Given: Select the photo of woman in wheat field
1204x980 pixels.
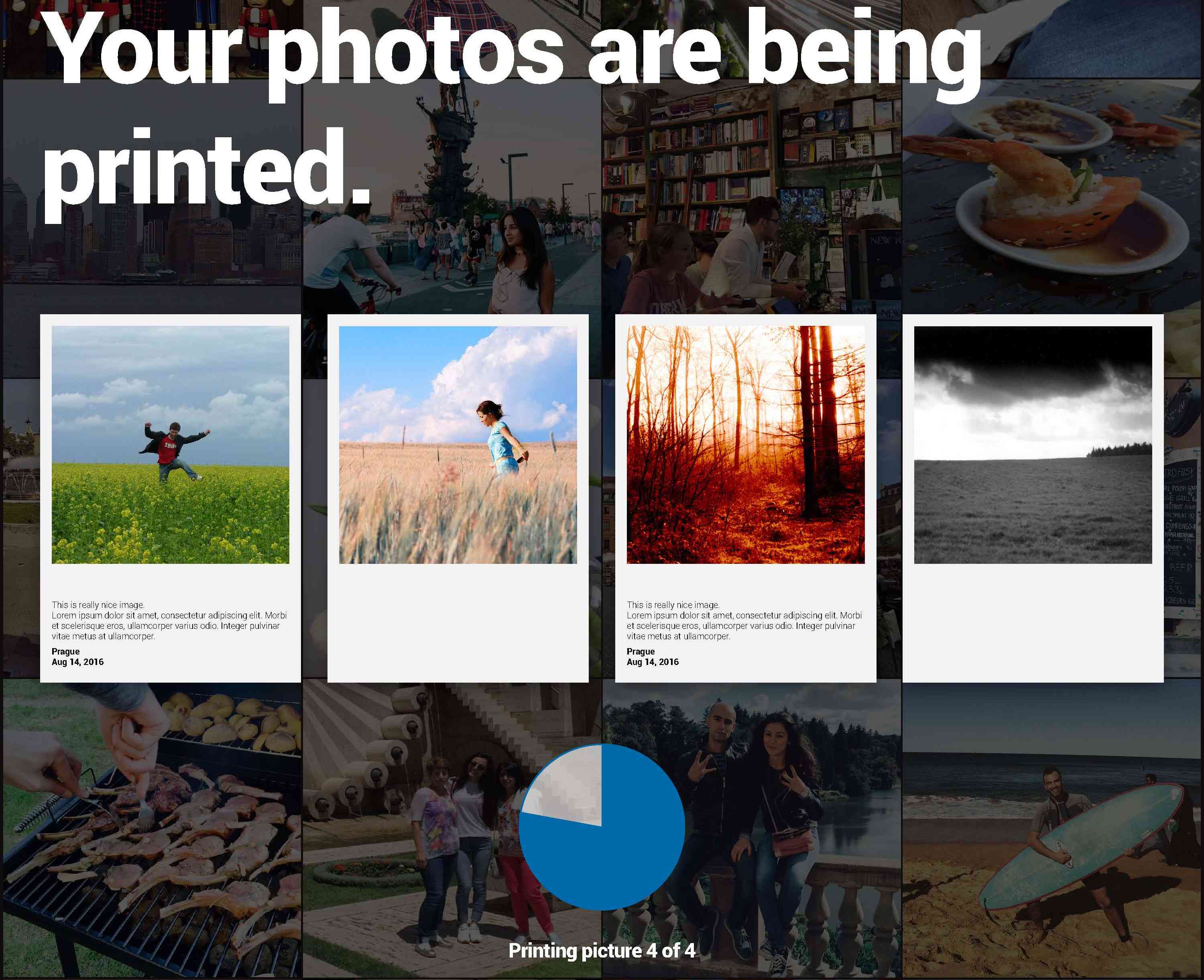Looking at the screenshot, I should [x=458, y=445].
